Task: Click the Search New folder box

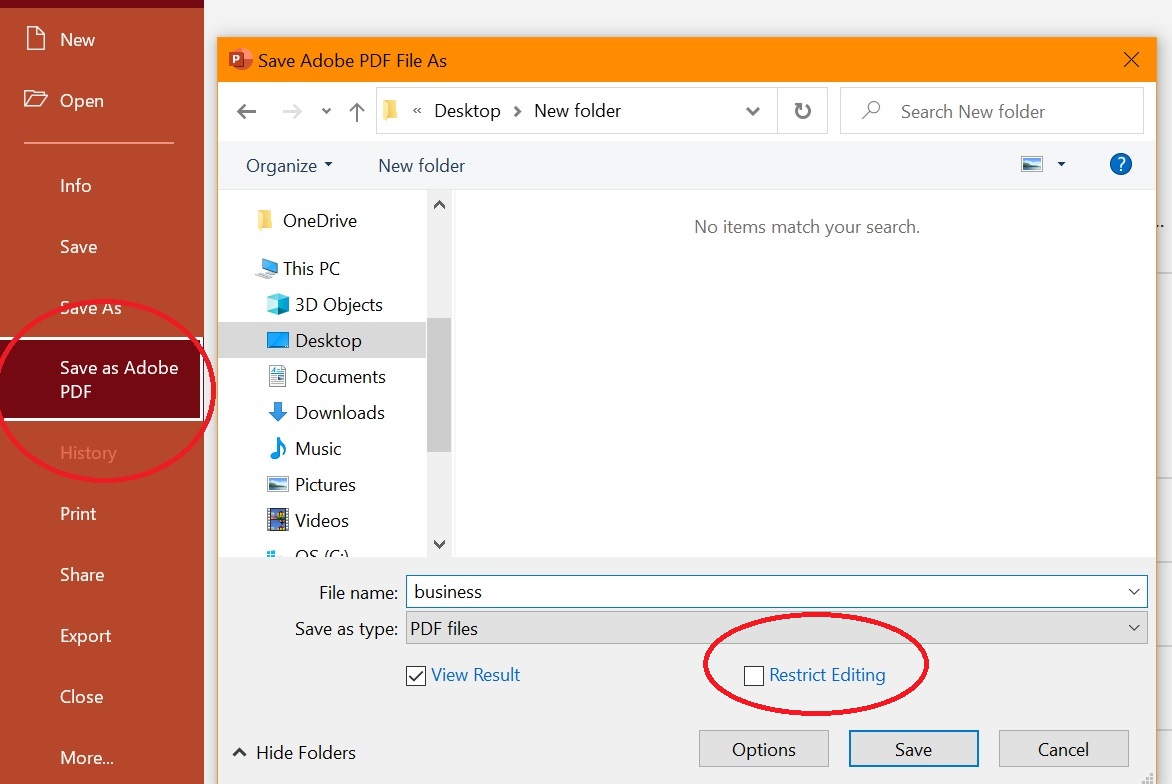Action: 991,111
